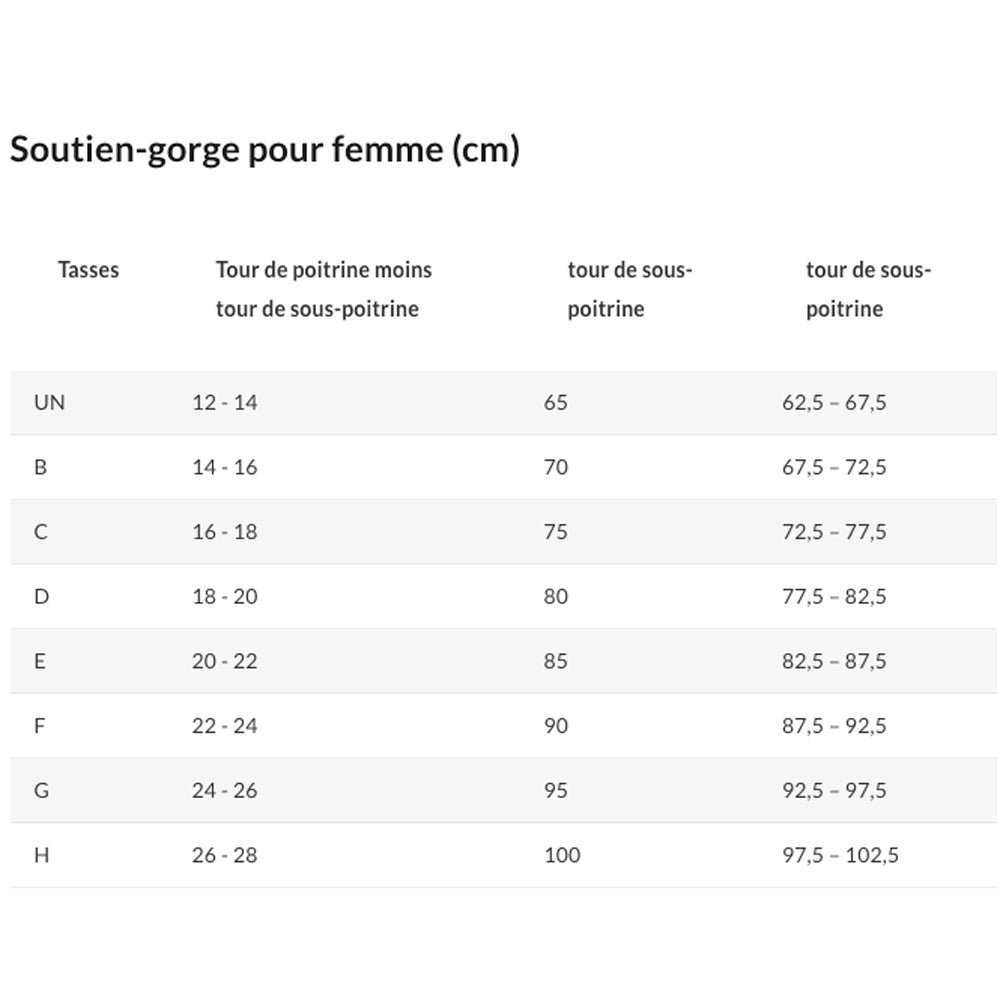Click underbust size '65' cell
The width and height of the screenshot is (1000, 1000).
point(556,403)
